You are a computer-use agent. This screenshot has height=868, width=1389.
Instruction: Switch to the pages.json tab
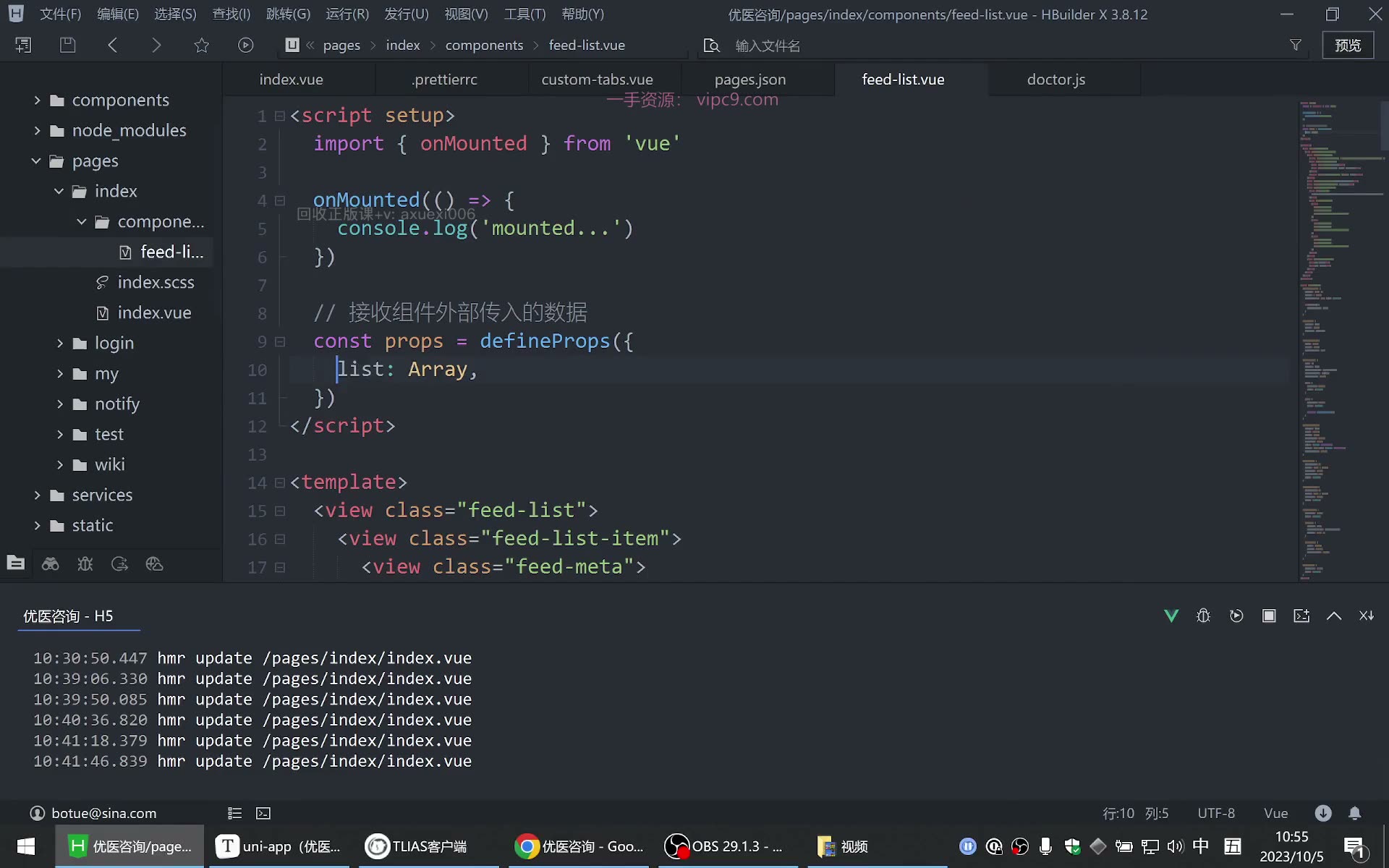pos(750,80)
